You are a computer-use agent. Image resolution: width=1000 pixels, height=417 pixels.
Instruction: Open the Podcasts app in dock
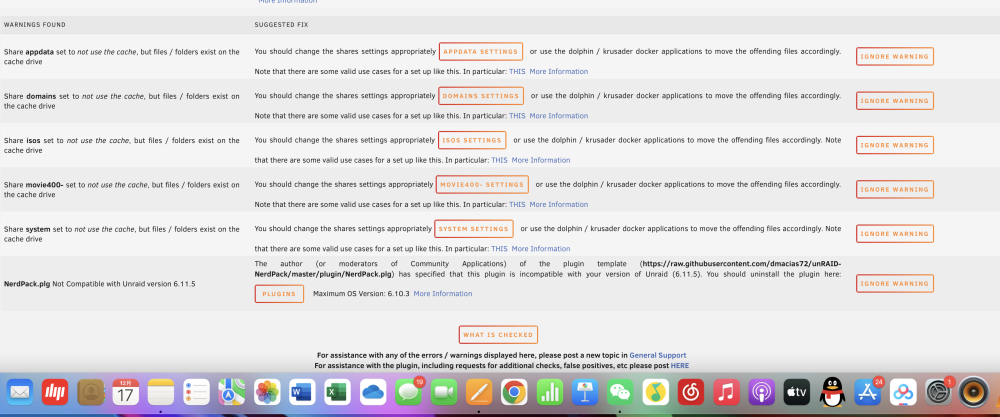click(761, 392)
